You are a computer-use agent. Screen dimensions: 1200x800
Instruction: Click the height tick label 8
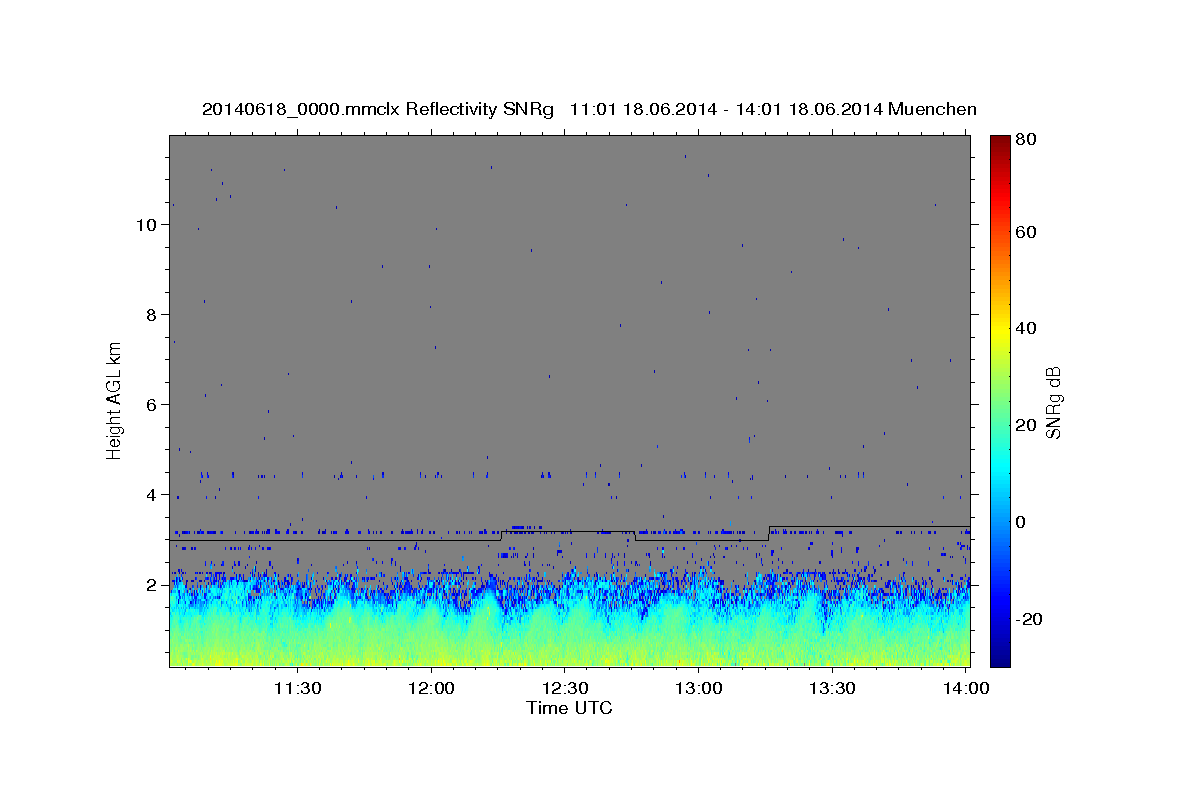151,315
